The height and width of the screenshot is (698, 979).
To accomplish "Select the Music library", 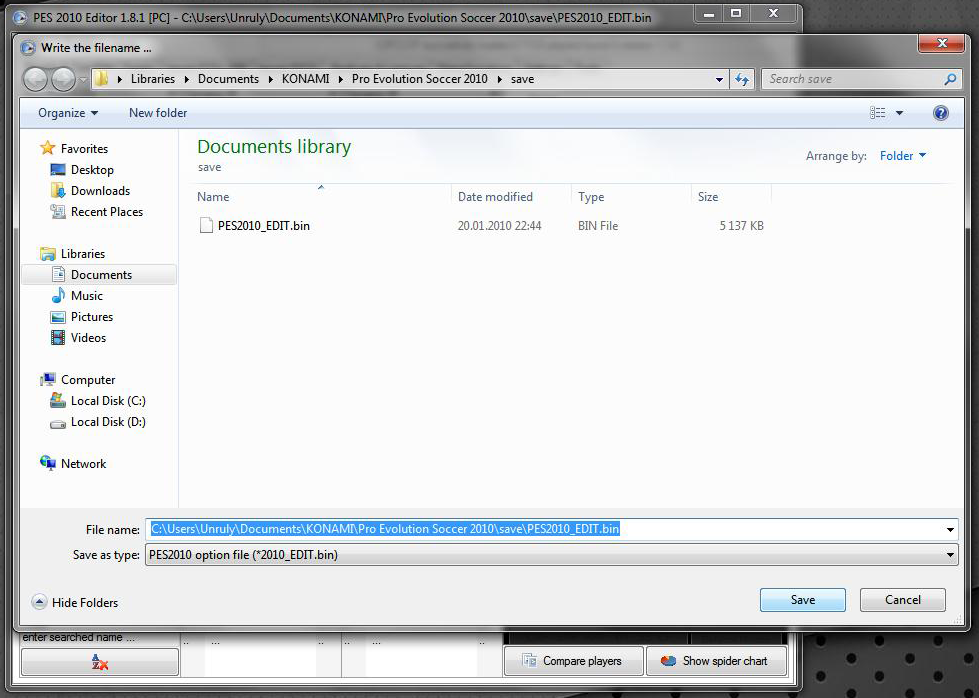I will click(86, 296).
